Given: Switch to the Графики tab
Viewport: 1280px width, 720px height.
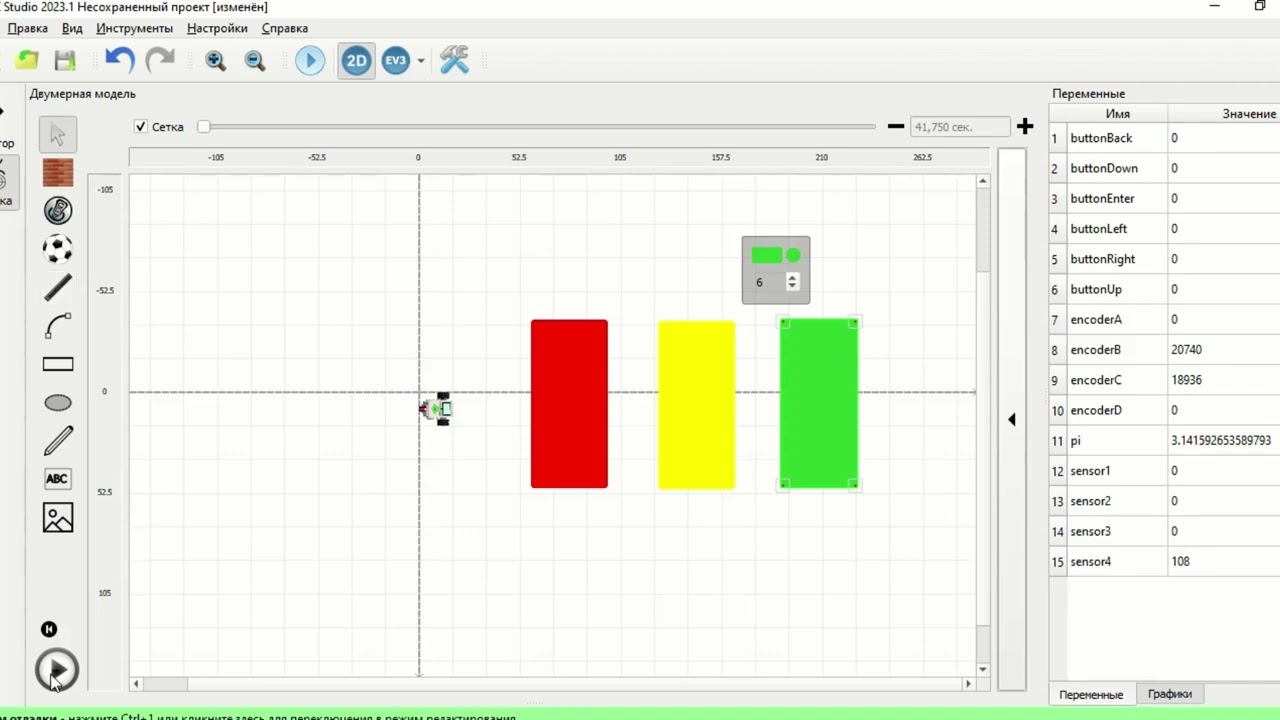Looking at the screenshot, I should click(x=1170, y=693).
